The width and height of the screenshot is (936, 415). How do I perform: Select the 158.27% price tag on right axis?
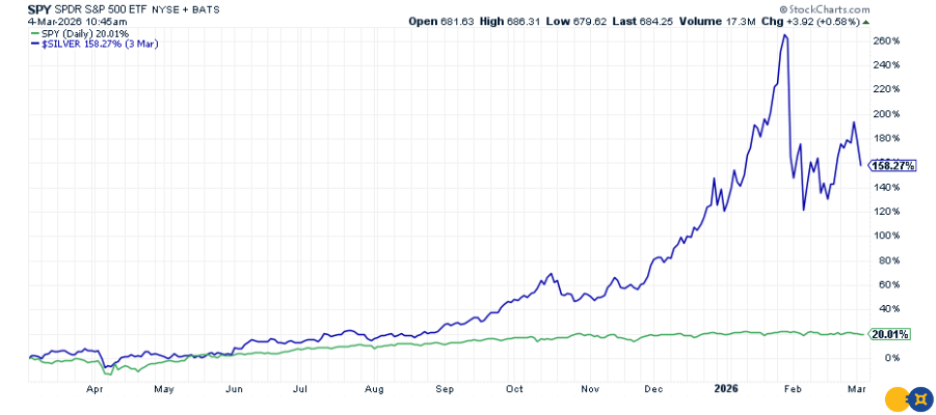click(x=891, y=165)
